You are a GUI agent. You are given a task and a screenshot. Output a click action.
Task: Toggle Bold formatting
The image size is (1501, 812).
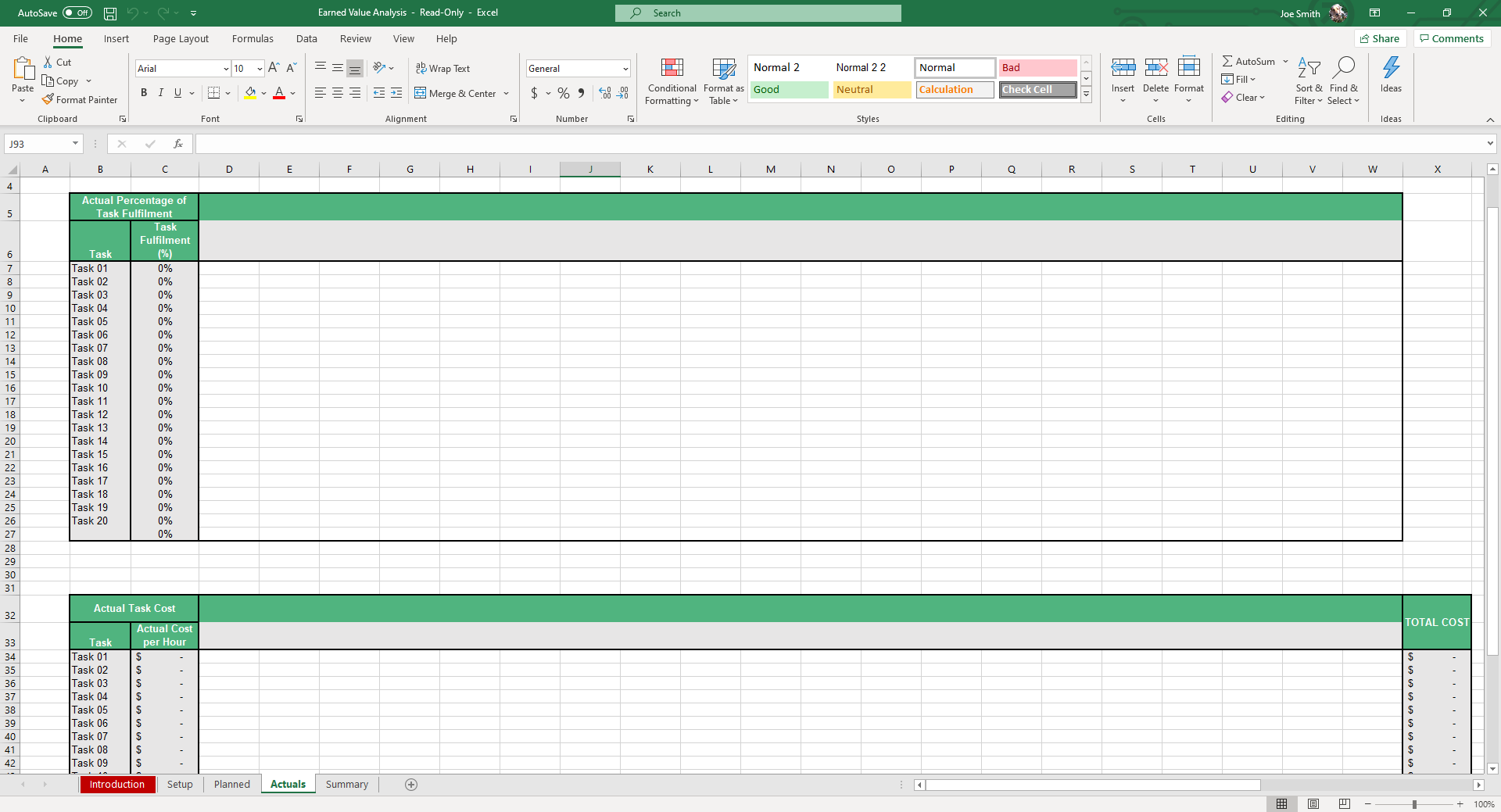click(144, 93)
